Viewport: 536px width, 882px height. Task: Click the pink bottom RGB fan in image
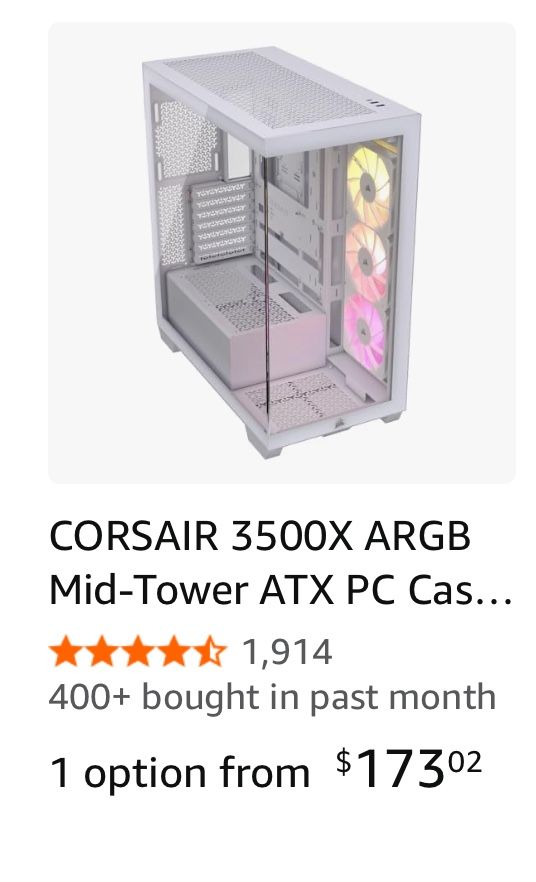tap(364, 332)
